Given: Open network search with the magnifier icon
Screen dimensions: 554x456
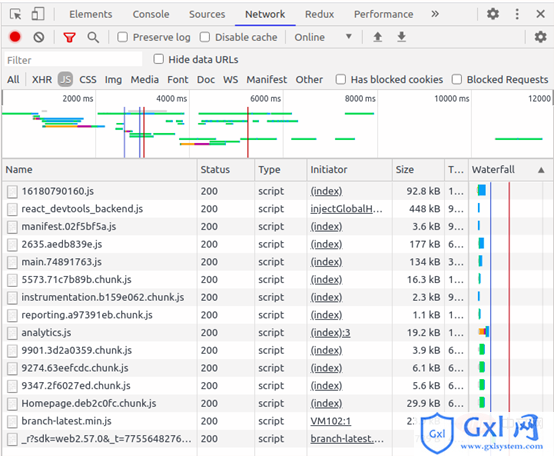Looking at the screenshot, I should click(93, 37).
